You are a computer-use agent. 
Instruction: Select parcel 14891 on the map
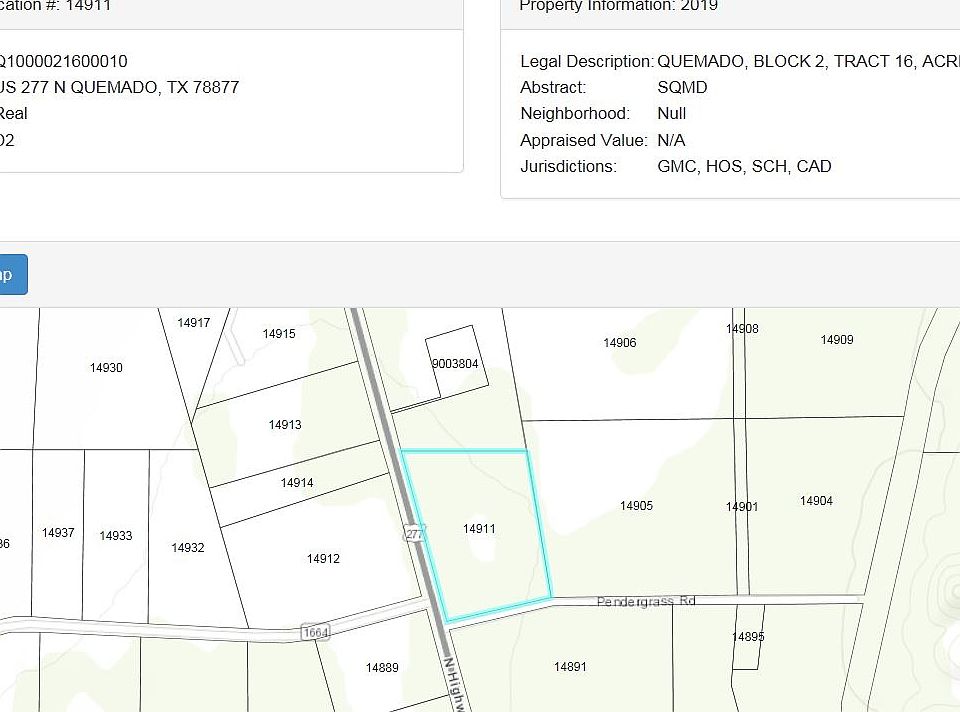pos(570,666)
